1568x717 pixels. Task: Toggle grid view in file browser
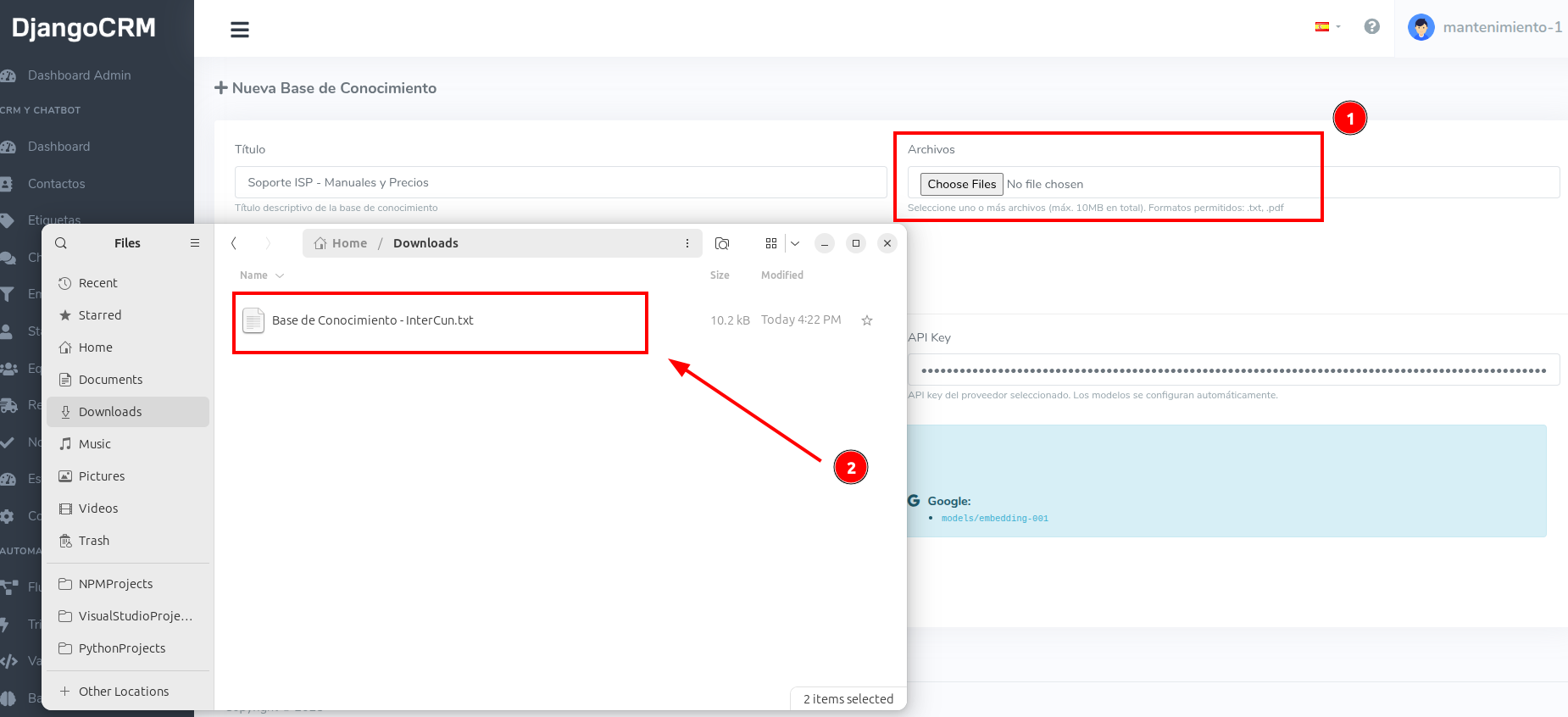click(x=770, y=243)
